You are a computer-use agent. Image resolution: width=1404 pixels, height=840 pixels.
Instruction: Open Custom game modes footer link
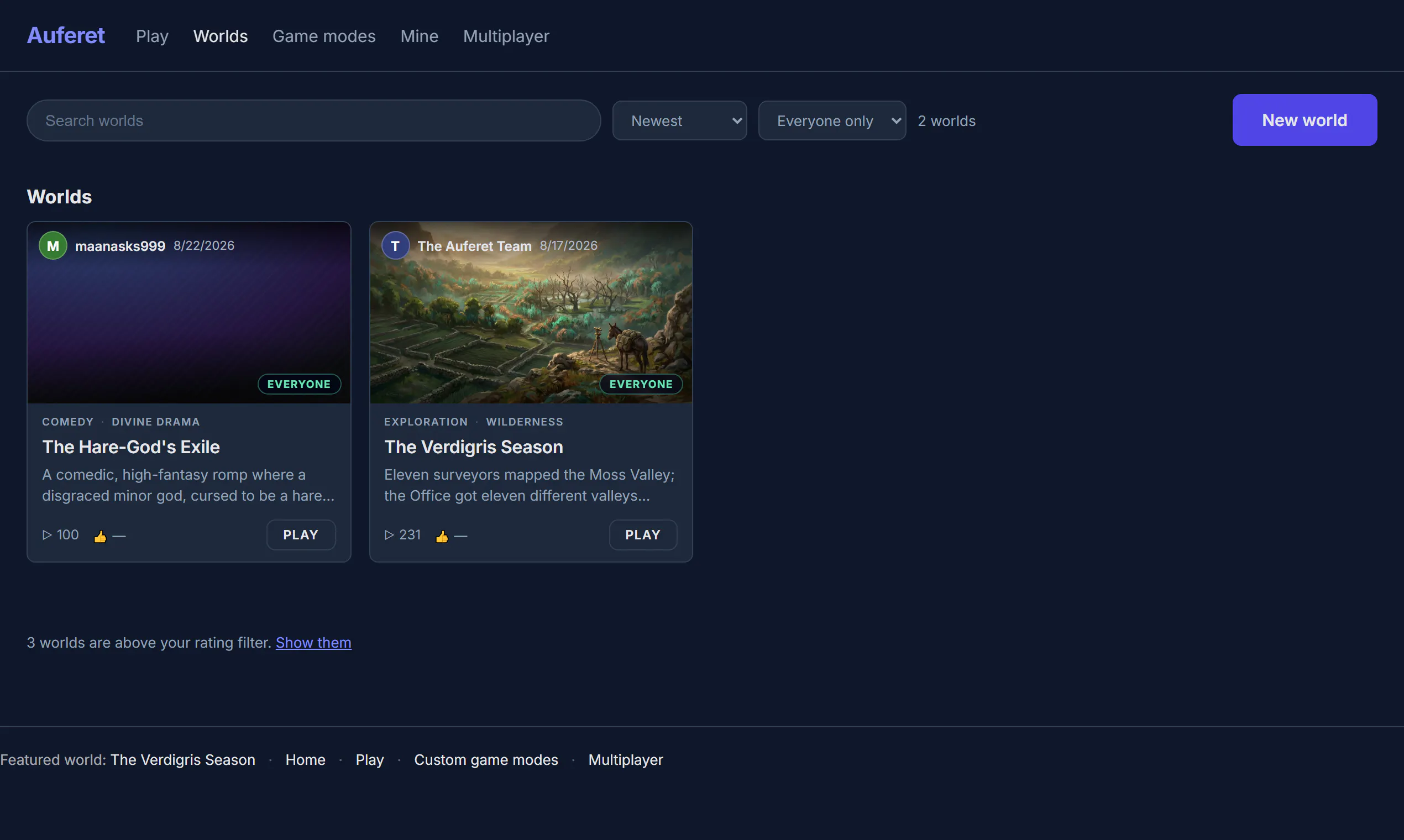pyautogui.click(x=486, y=760)
